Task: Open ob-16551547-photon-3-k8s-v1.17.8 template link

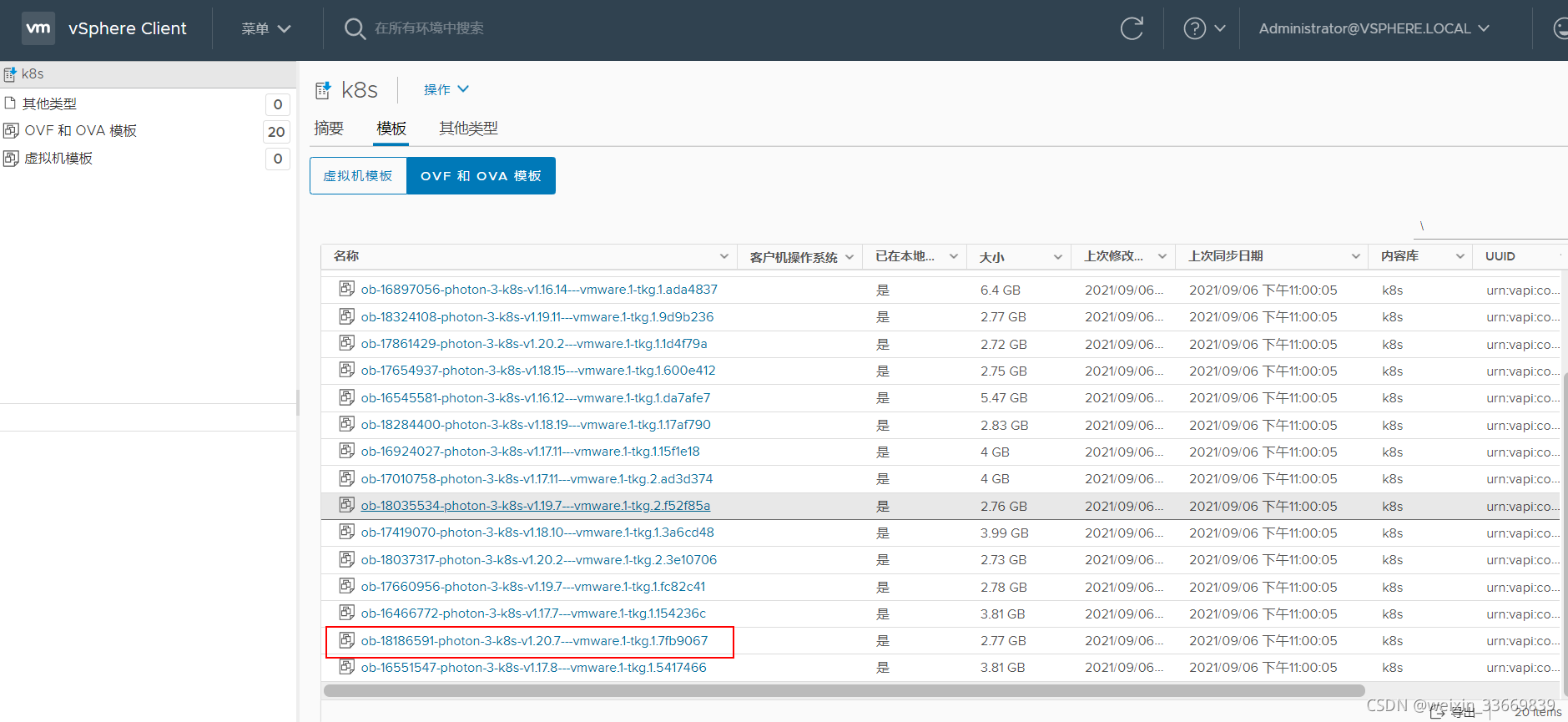Action: pyautogui.click(x=533, y=667)
